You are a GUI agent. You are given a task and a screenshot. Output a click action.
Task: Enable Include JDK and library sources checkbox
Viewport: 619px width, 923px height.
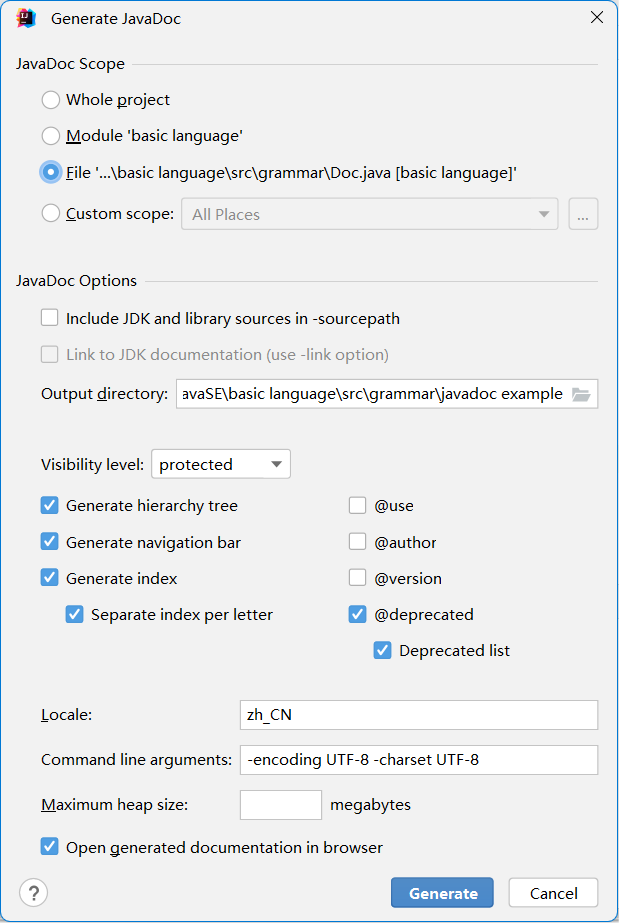[x=49, y=318]
